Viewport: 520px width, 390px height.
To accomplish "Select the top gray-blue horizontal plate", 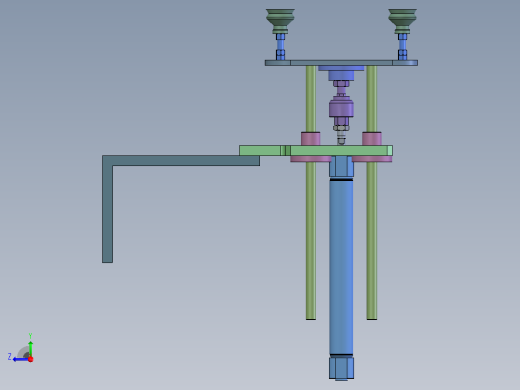I will 341,63.
